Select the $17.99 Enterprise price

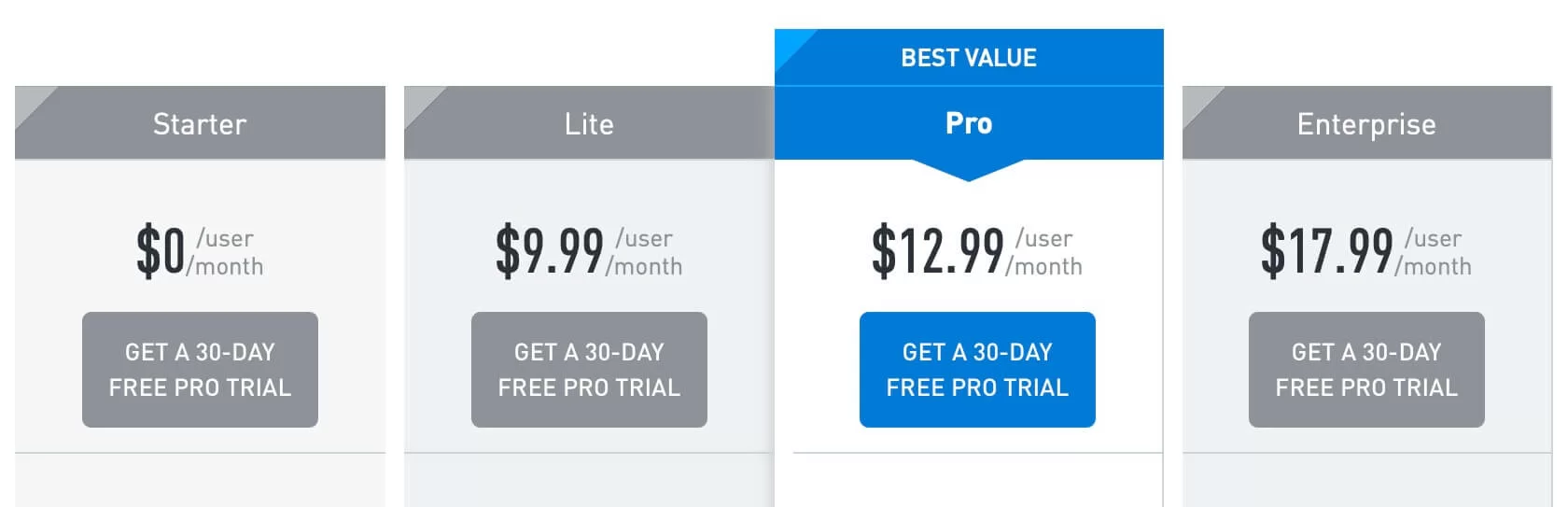1326,251
